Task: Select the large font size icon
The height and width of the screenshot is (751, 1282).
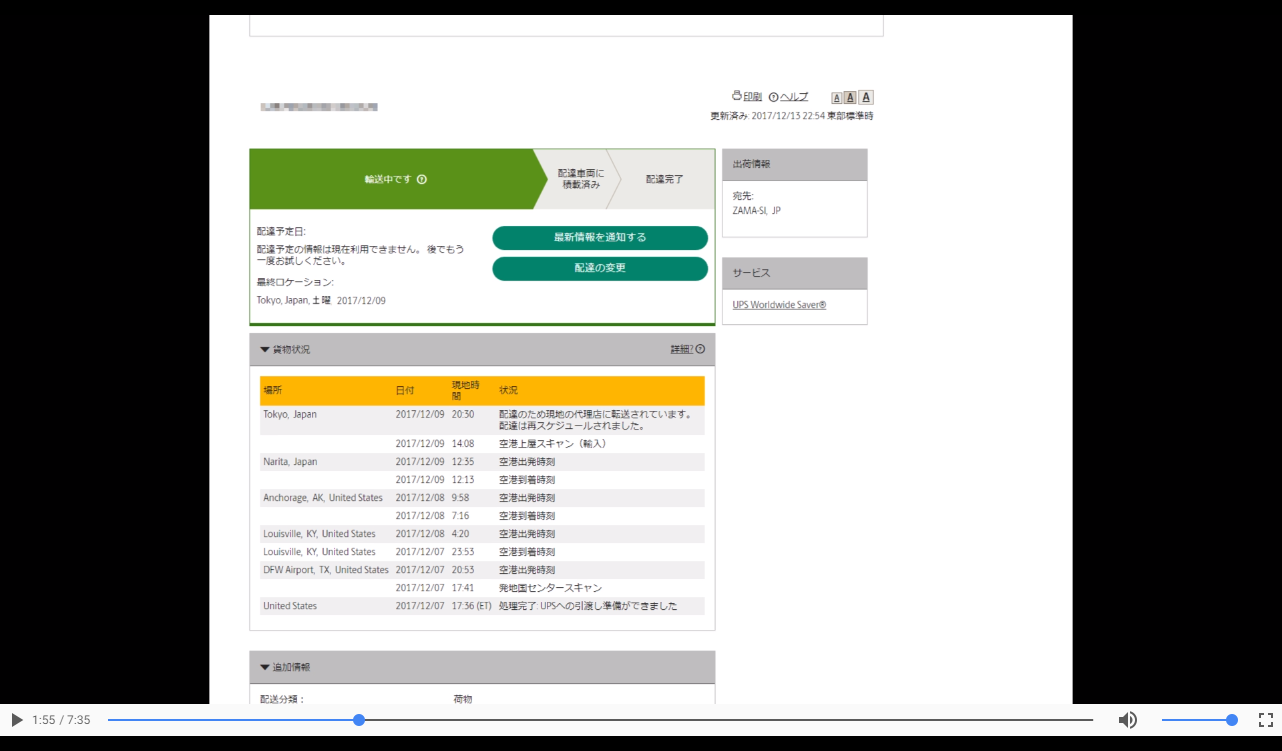Action: (866, 97)
